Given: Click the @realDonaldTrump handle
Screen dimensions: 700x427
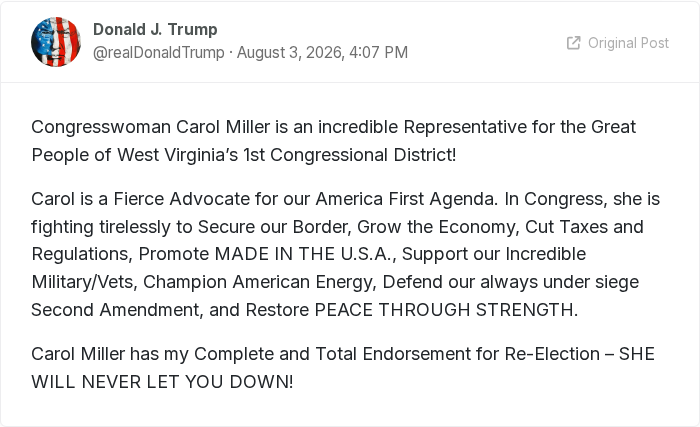Looking at the screenshot, I should point(158,52).
